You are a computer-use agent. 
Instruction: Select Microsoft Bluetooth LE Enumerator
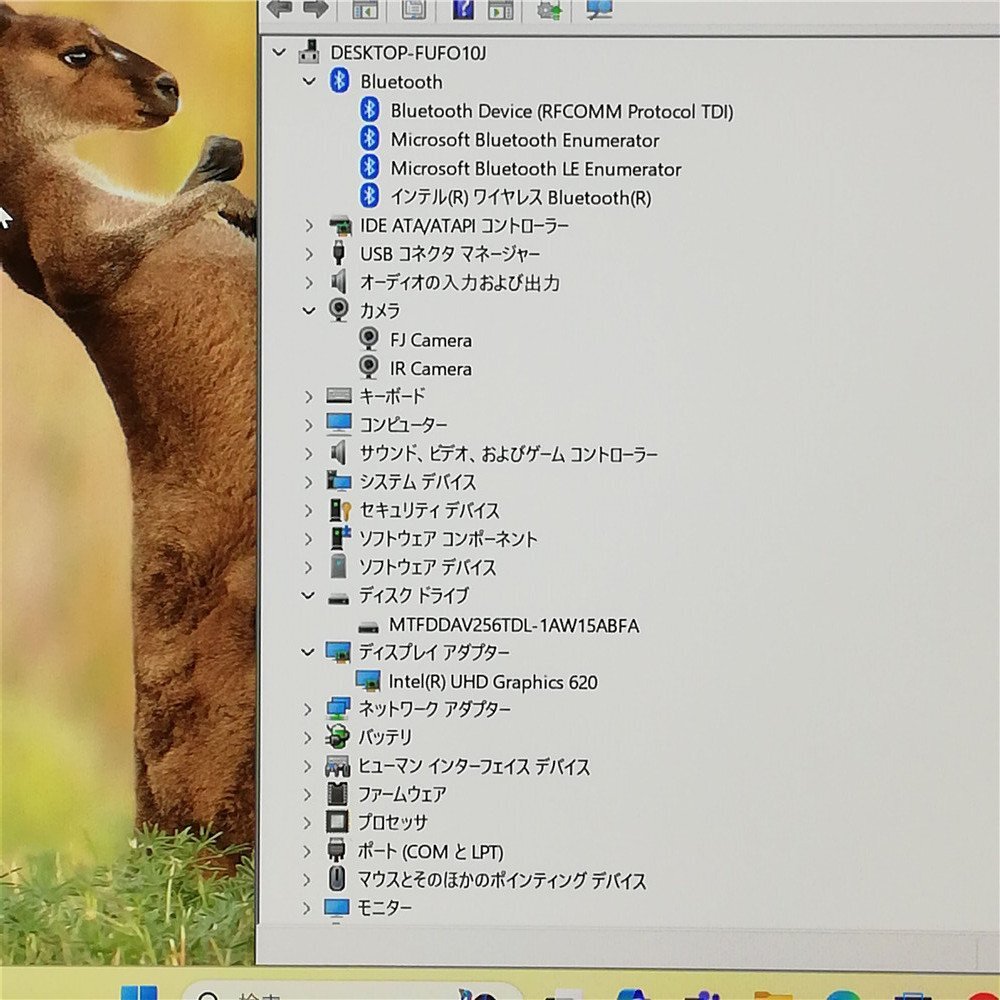coord(535,169)
